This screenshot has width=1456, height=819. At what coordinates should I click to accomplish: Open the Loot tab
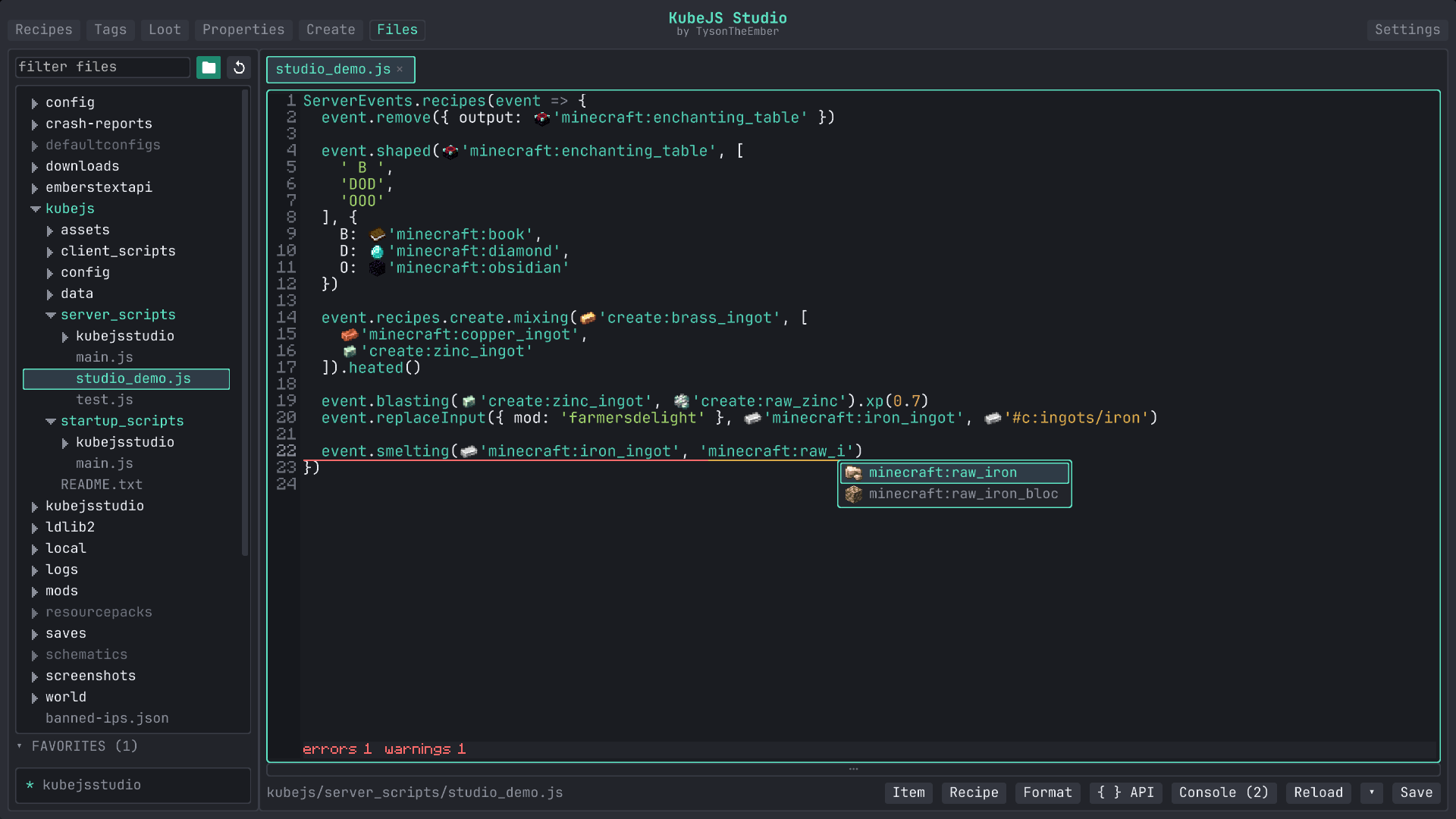click(165, 30)
